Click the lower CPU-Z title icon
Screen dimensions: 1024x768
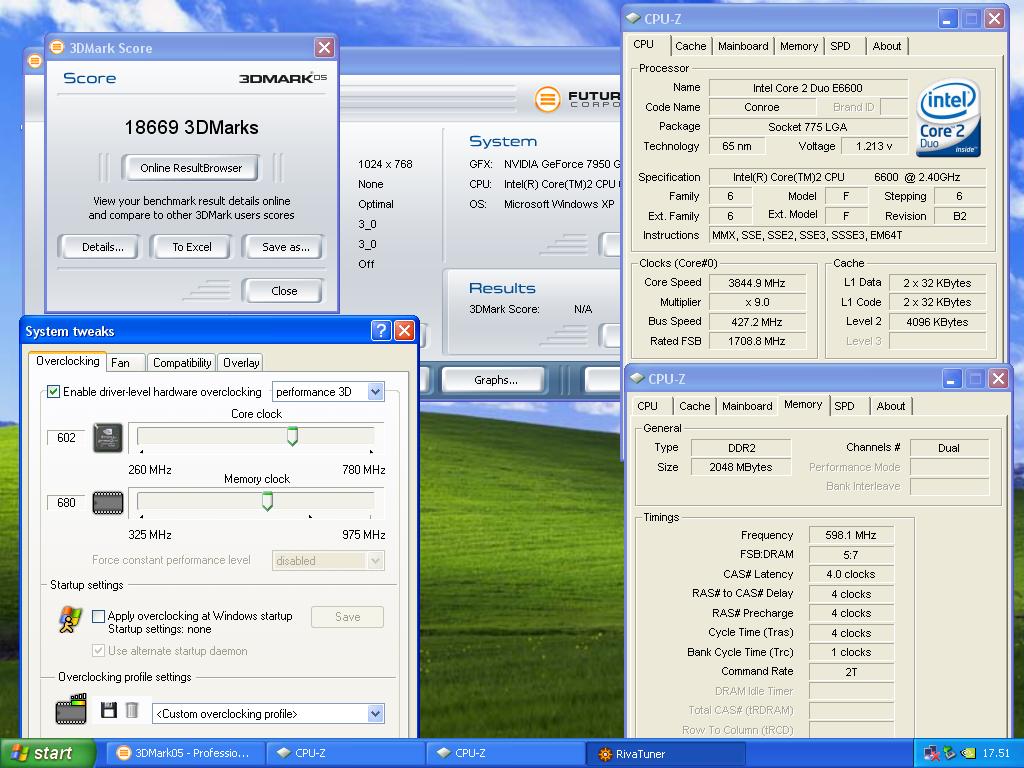click(x=637, y=379)
